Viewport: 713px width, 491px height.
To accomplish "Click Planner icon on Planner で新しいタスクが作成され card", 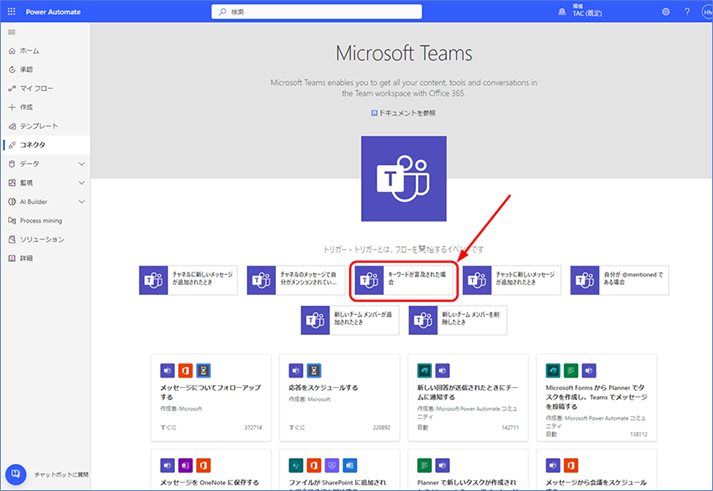I will coord(424,465).
